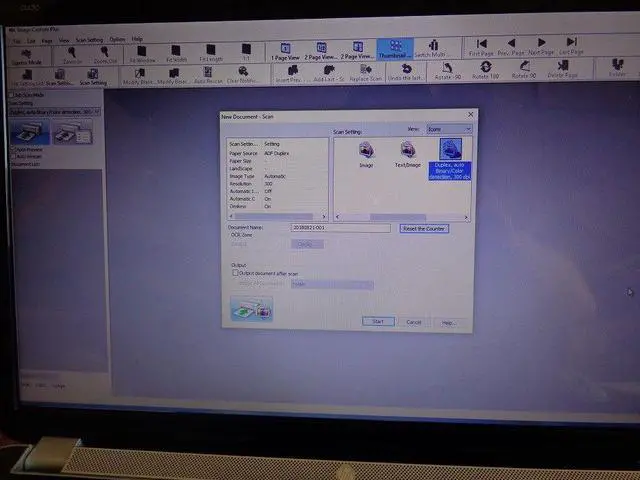Select the Fit Length view icon
This screenshot has height=480, width=640.
tap(211, 53)
